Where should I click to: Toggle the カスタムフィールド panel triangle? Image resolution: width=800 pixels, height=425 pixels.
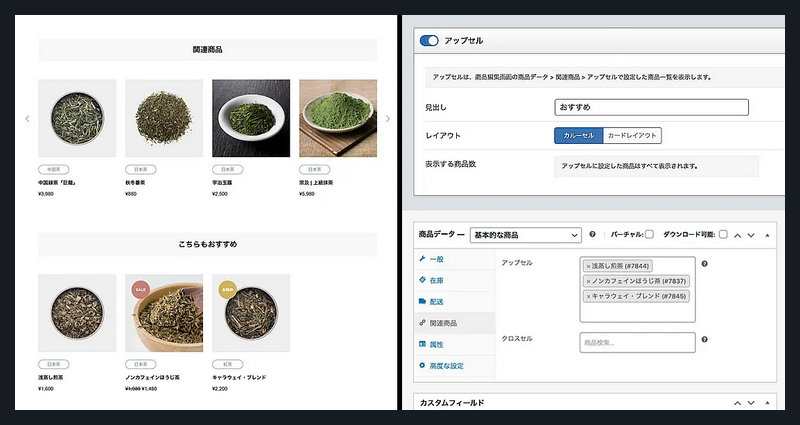tap(767, 403)
